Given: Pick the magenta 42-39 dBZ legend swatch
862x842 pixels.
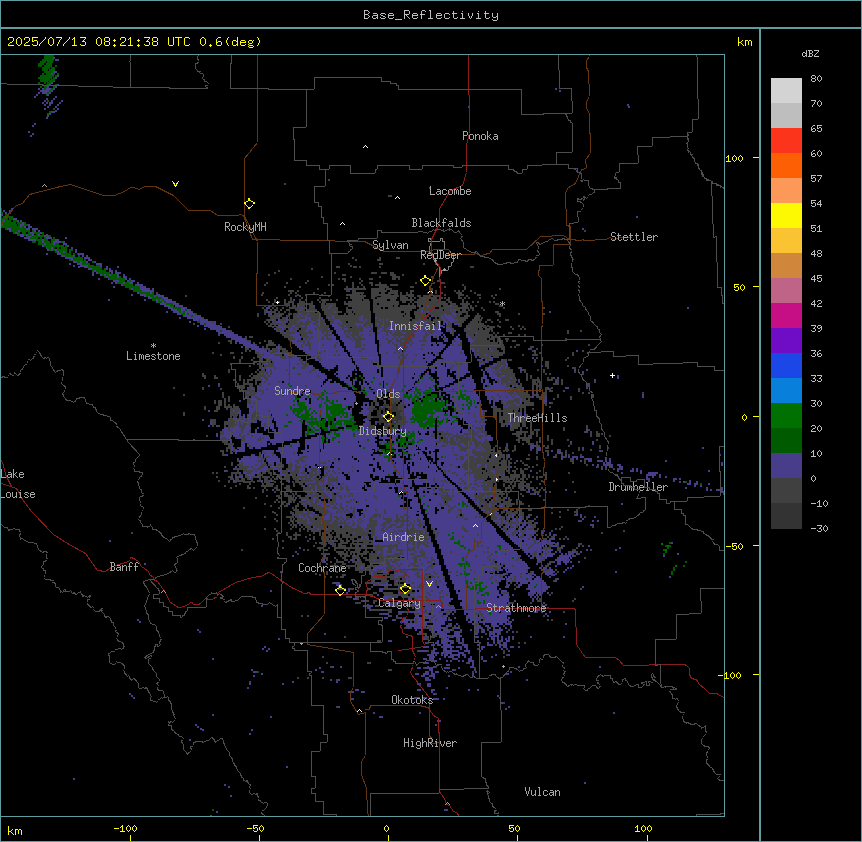Looking at the screenshot, I should pyautogui.click(x=786, y=315).
